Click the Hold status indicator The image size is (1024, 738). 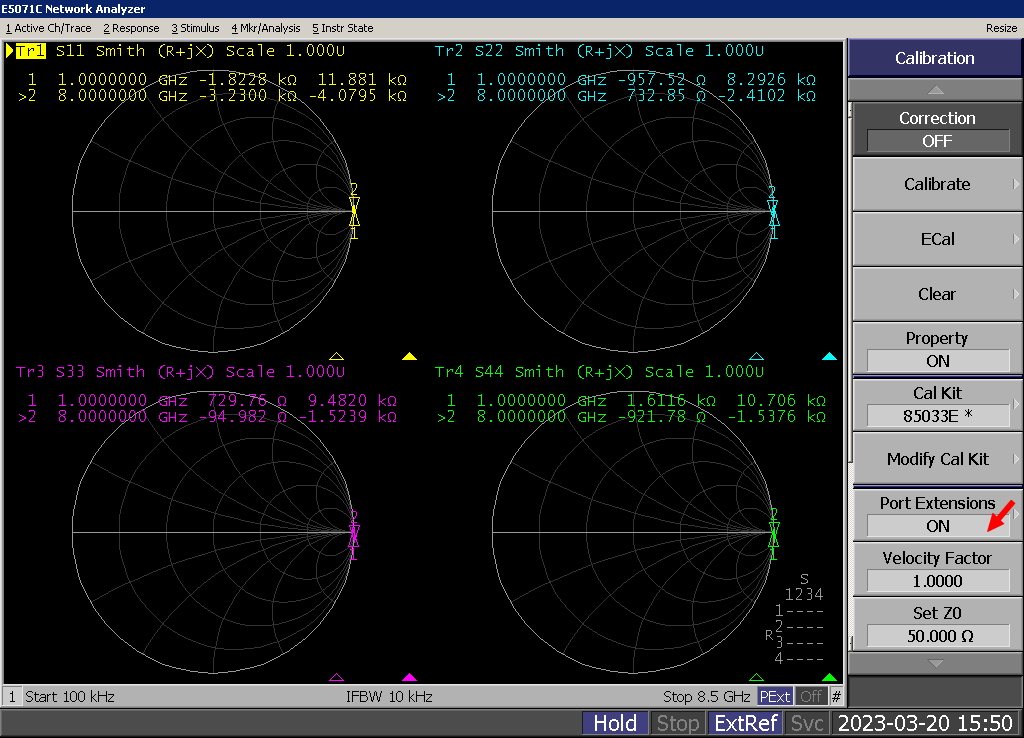coord(615,723)
